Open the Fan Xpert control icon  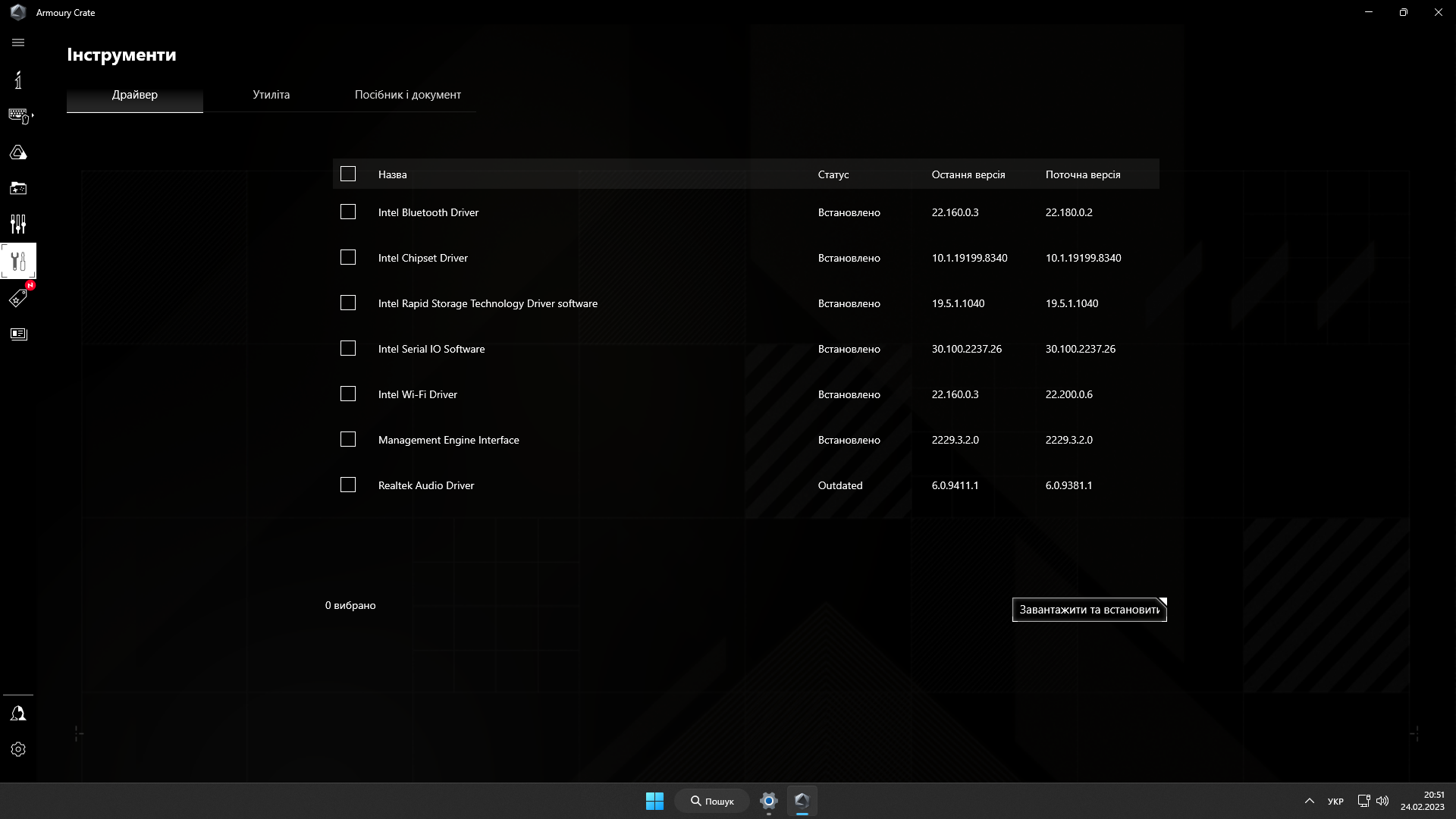coord(18,224)
